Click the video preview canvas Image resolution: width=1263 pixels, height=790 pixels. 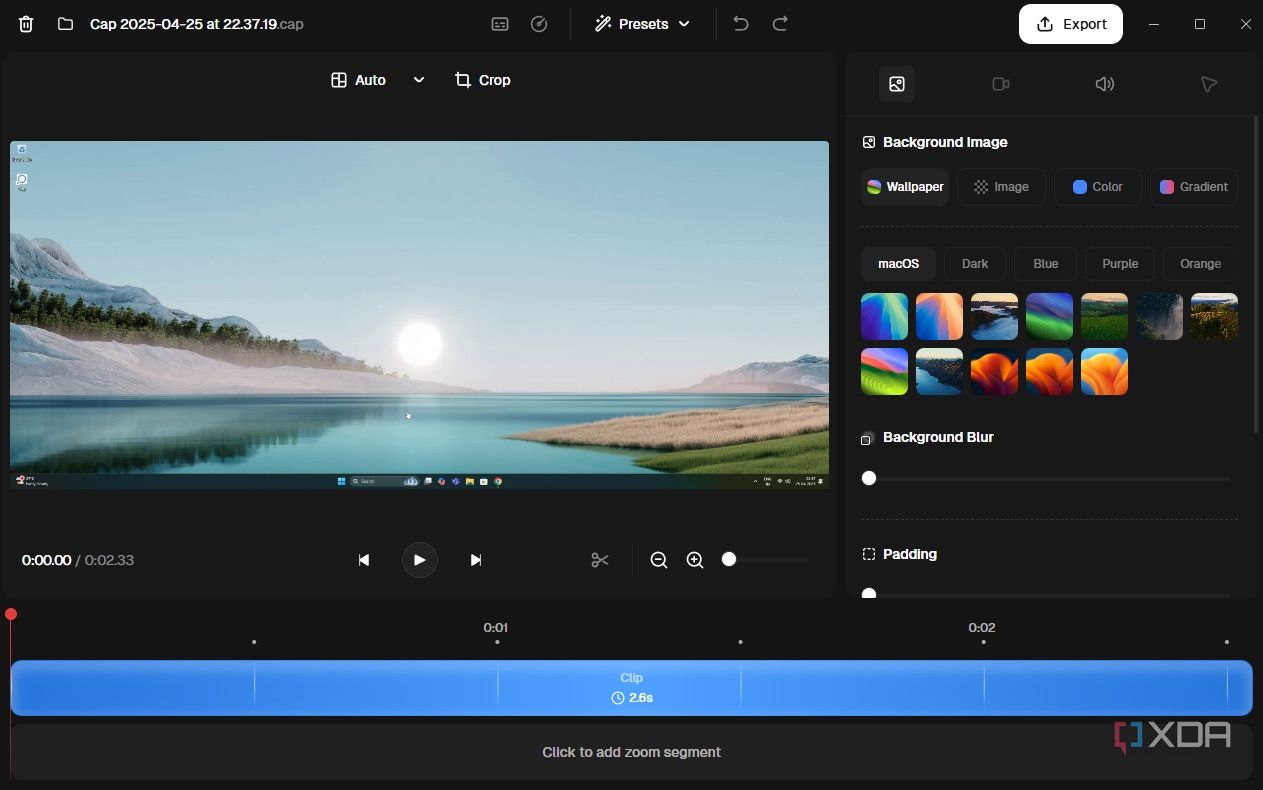pos(419,314)
